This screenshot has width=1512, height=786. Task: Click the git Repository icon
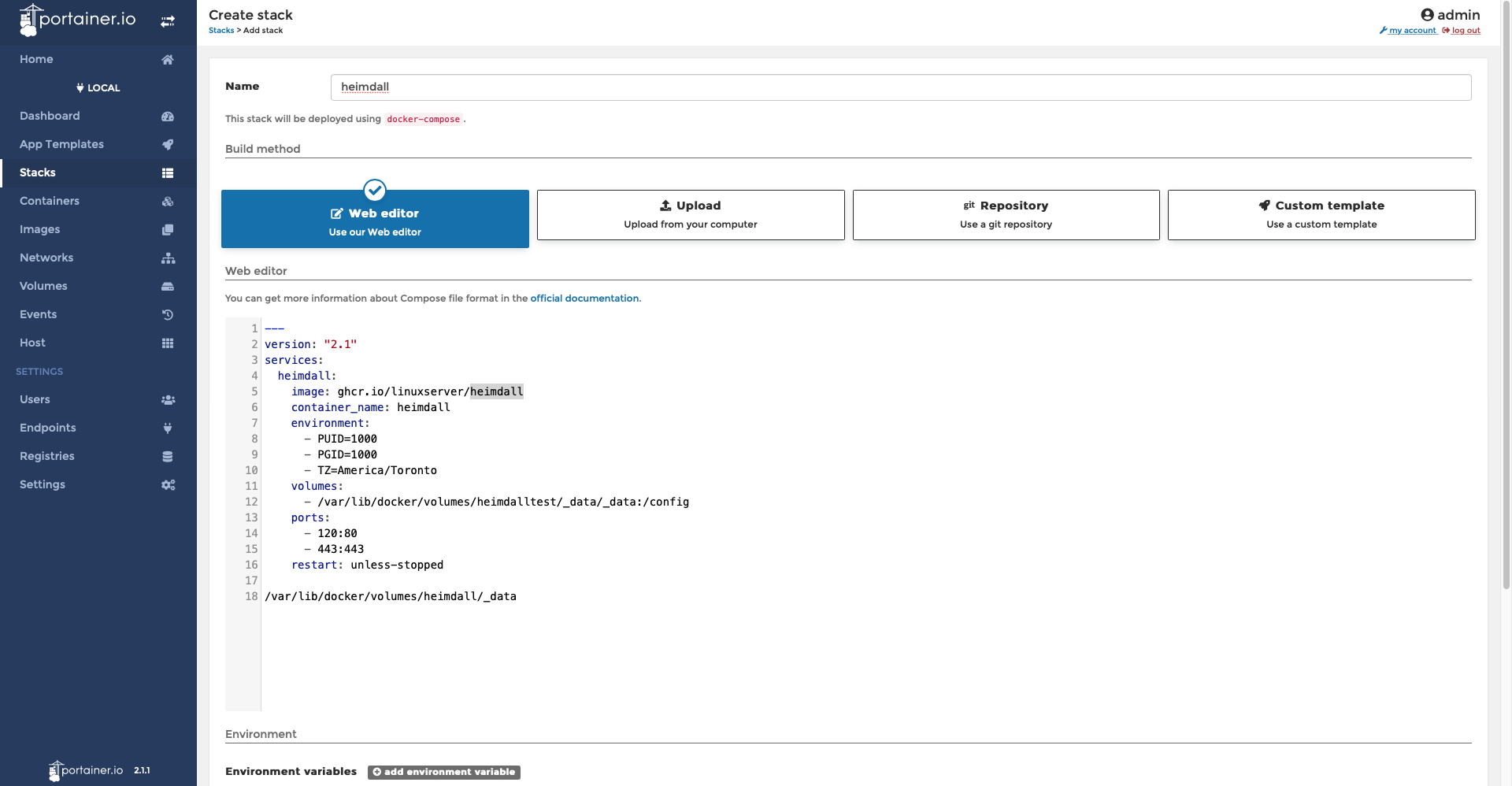(969, 206)
